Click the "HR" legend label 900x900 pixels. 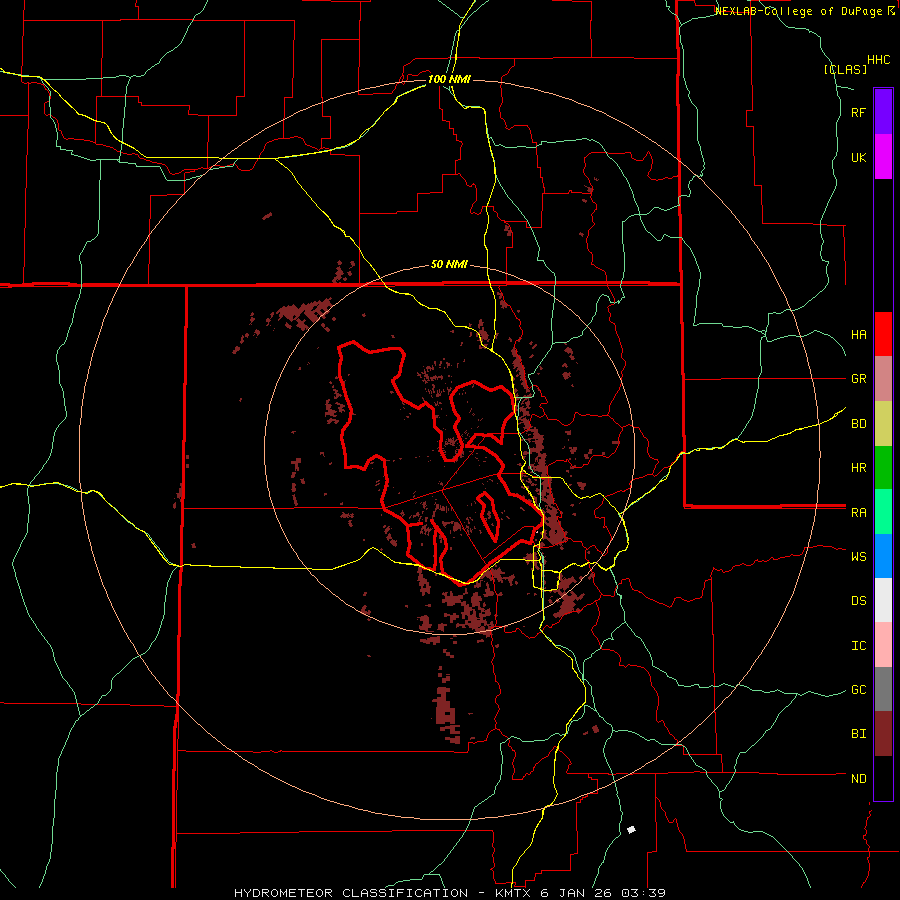tap(858, 468)
